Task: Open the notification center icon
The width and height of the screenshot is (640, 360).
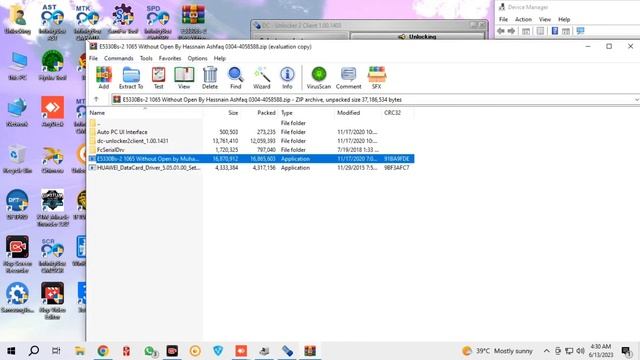Action: pyautogui.click(x=626, y=351)
